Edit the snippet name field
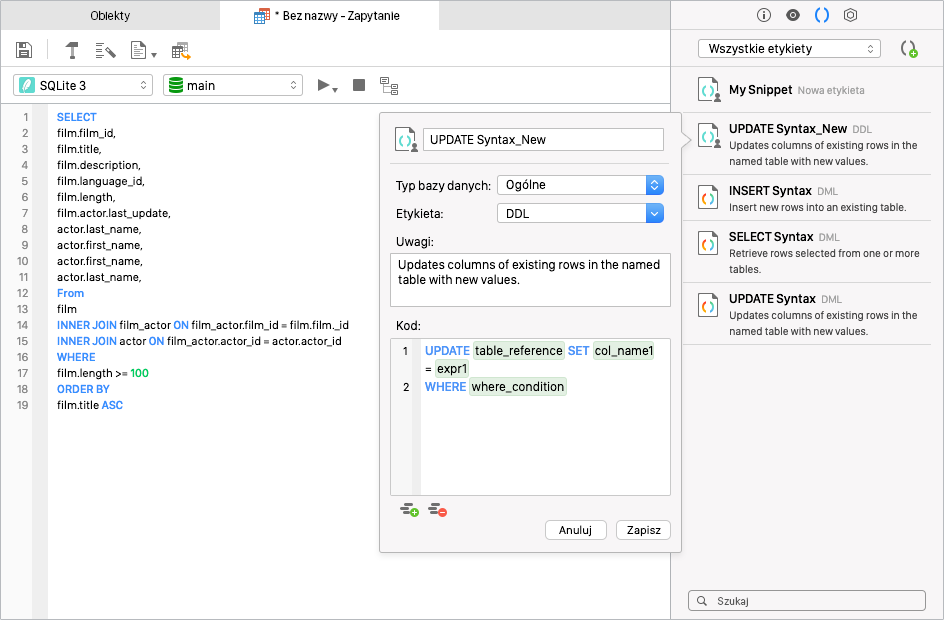This screenshot has height=620, width=944. click(543, 140)
